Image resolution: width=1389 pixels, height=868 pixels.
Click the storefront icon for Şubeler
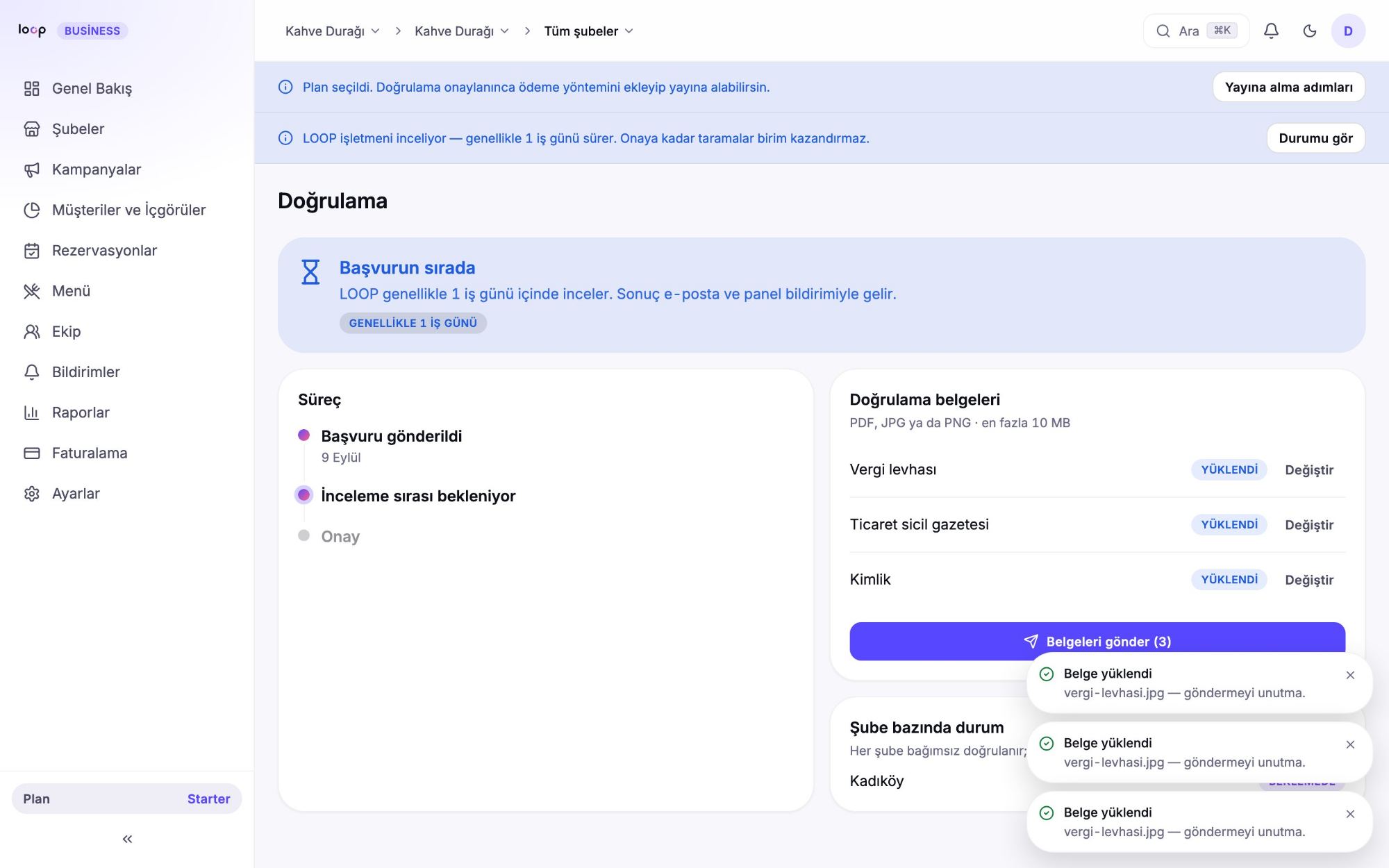(x=32, y=129)
